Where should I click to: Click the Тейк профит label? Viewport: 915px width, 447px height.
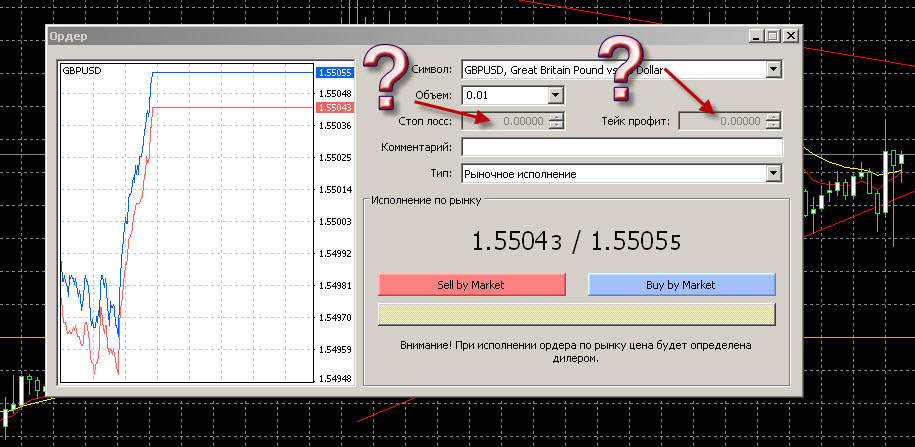636,121
